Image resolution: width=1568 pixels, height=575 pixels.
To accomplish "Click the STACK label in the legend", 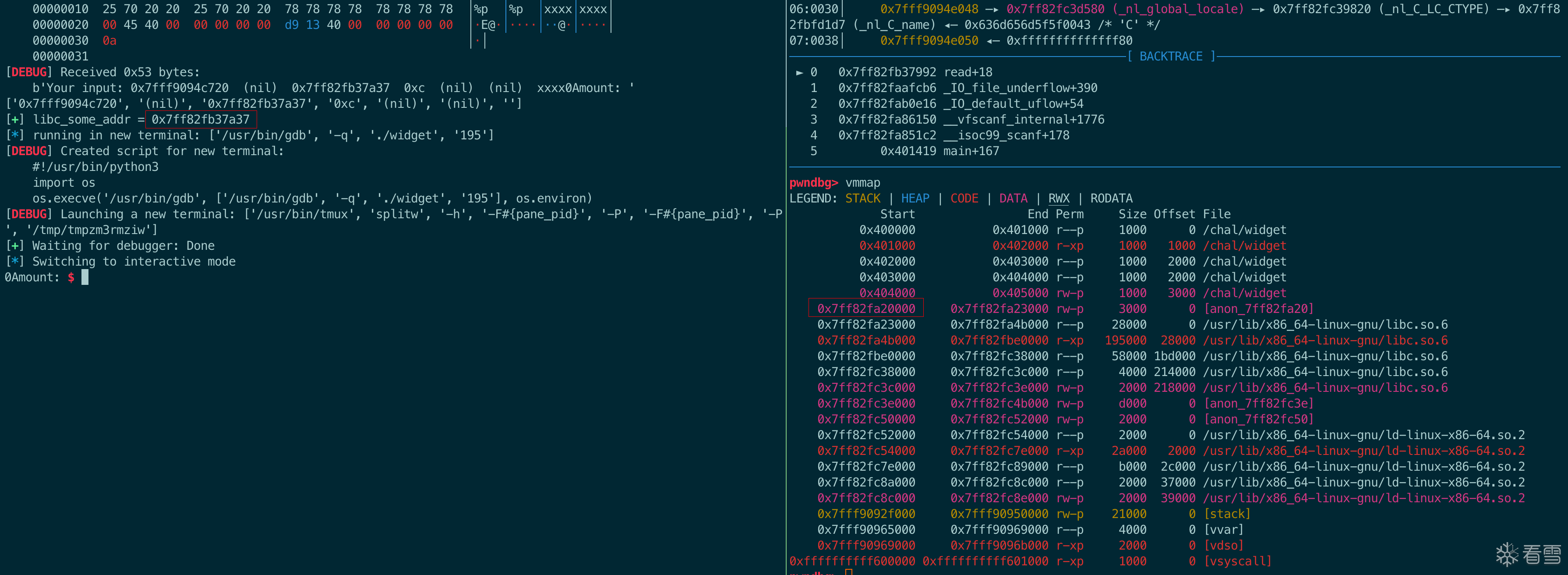I will (862, 199).
